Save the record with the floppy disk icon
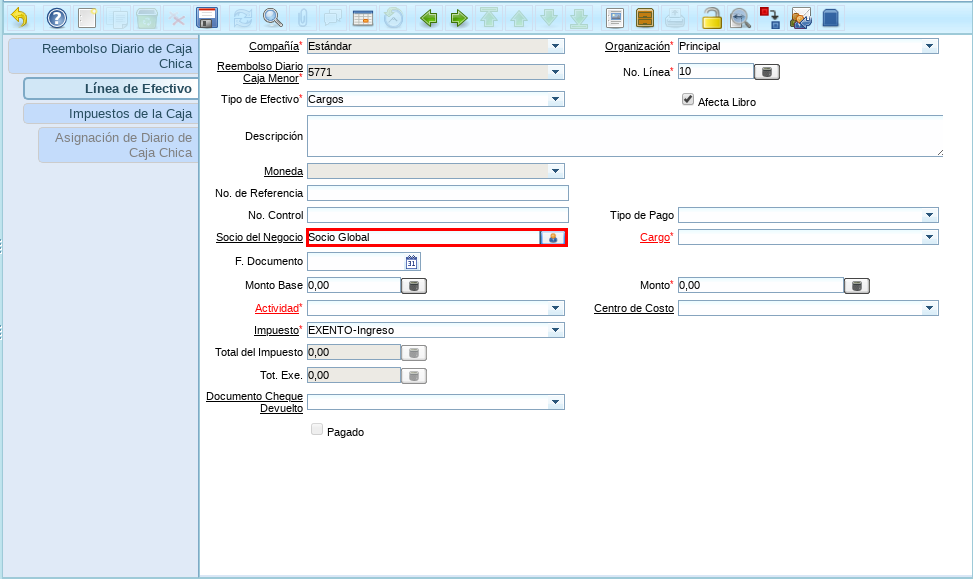The width and height of the screenshot is (973, 579). tap(207, 18)
